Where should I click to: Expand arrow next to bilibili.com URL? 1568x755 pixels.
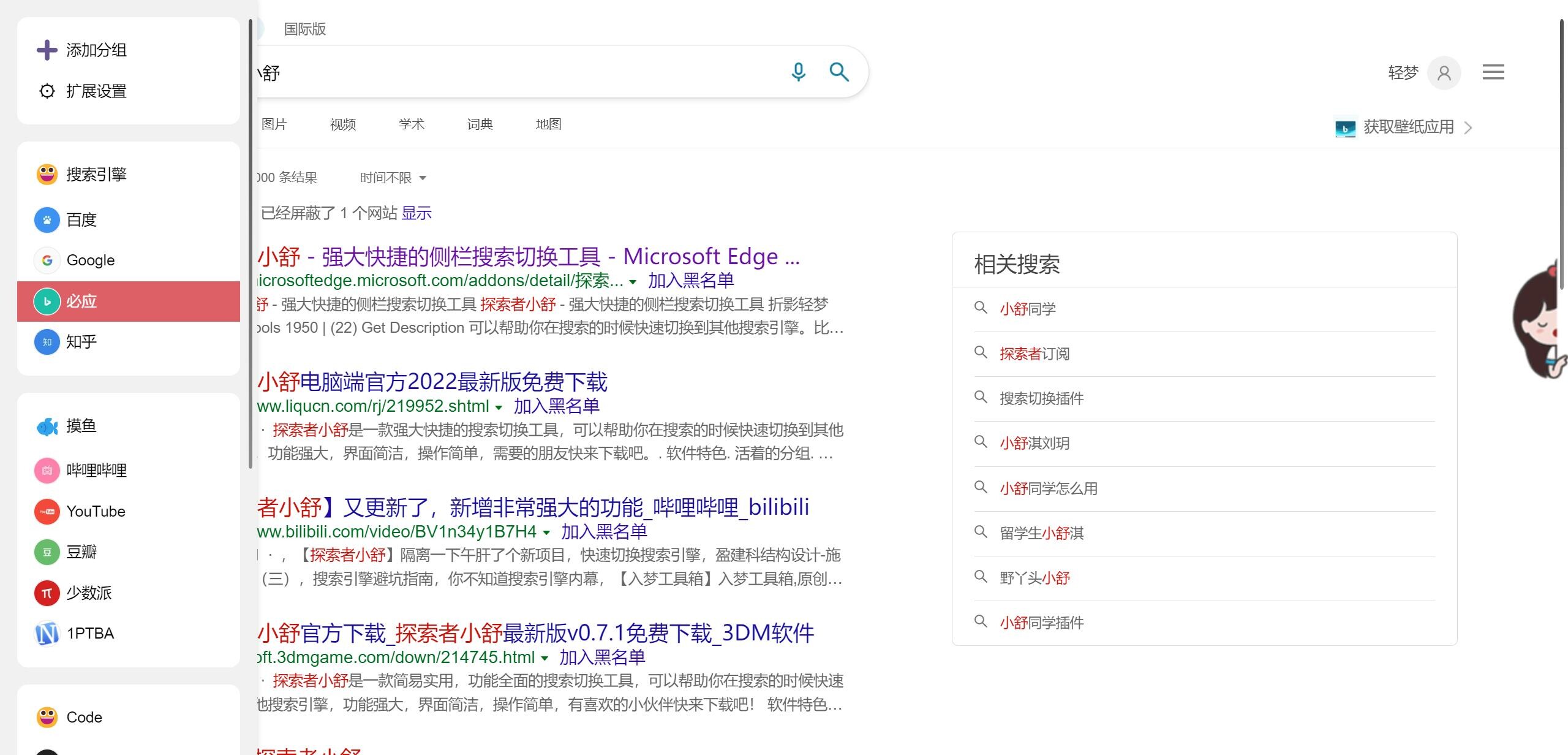[x=546, y=533]
